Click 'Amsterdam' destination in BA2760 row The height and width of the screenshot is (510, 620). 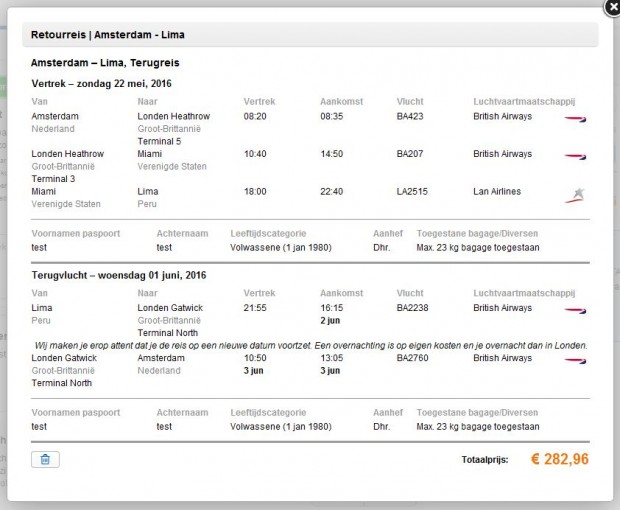[161, 358]
